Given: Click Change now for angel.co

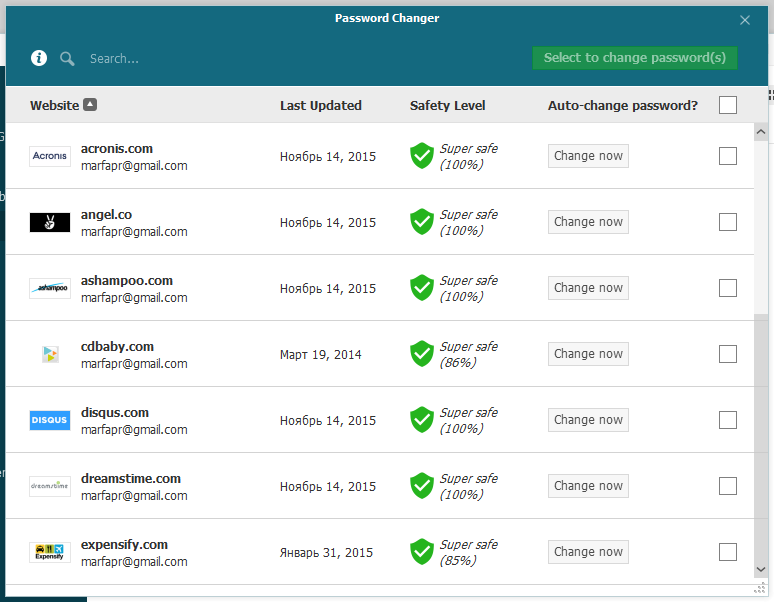Looking at the screenshot, I should [x=588, y=222].
